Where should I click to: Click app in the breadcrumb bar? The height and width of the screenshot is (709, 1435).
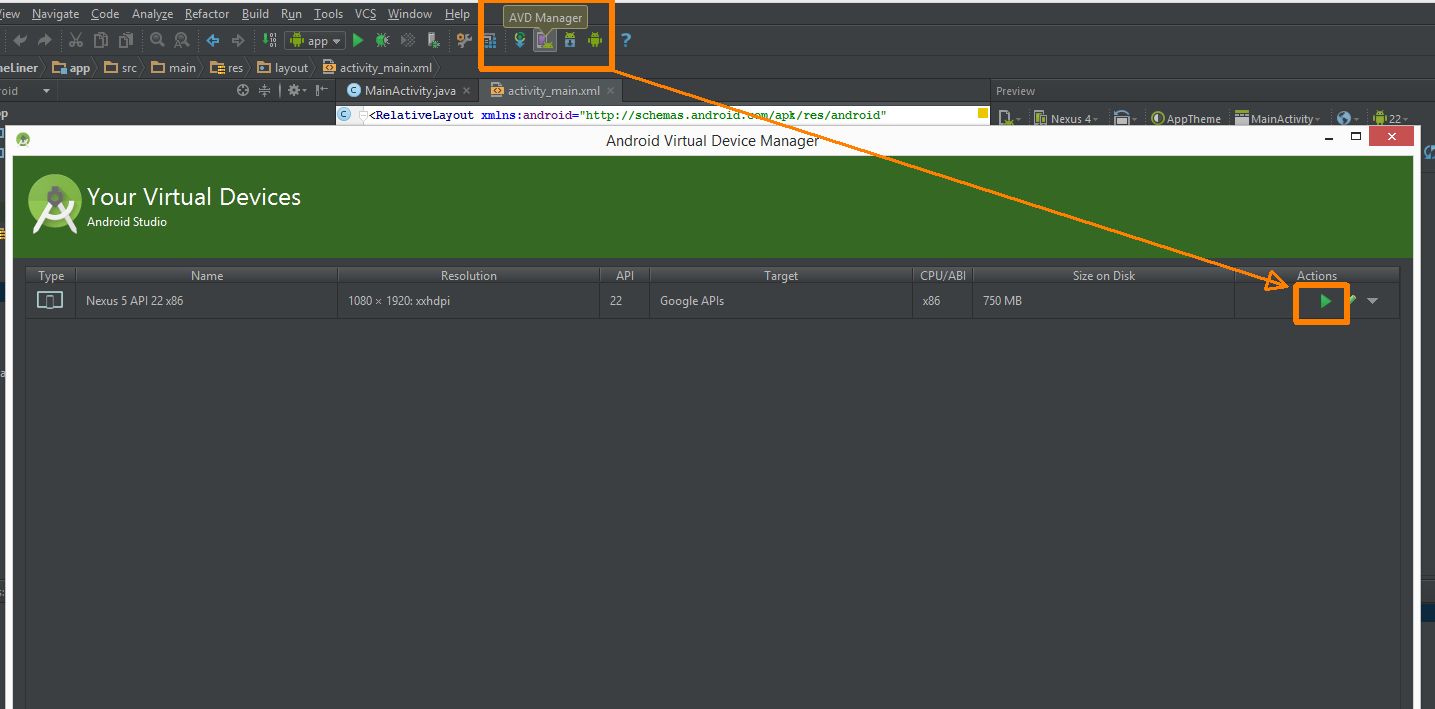(x=71, y=68)
